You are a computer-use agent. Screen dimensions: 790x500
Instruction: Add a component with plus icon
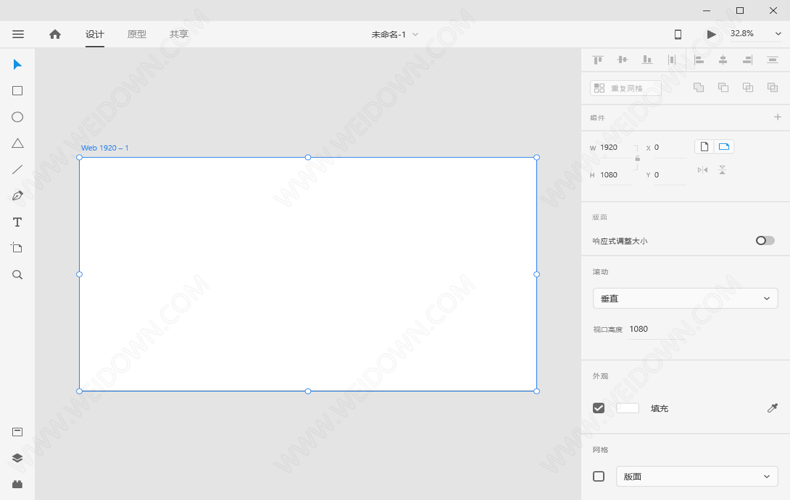tap(777, 117)
